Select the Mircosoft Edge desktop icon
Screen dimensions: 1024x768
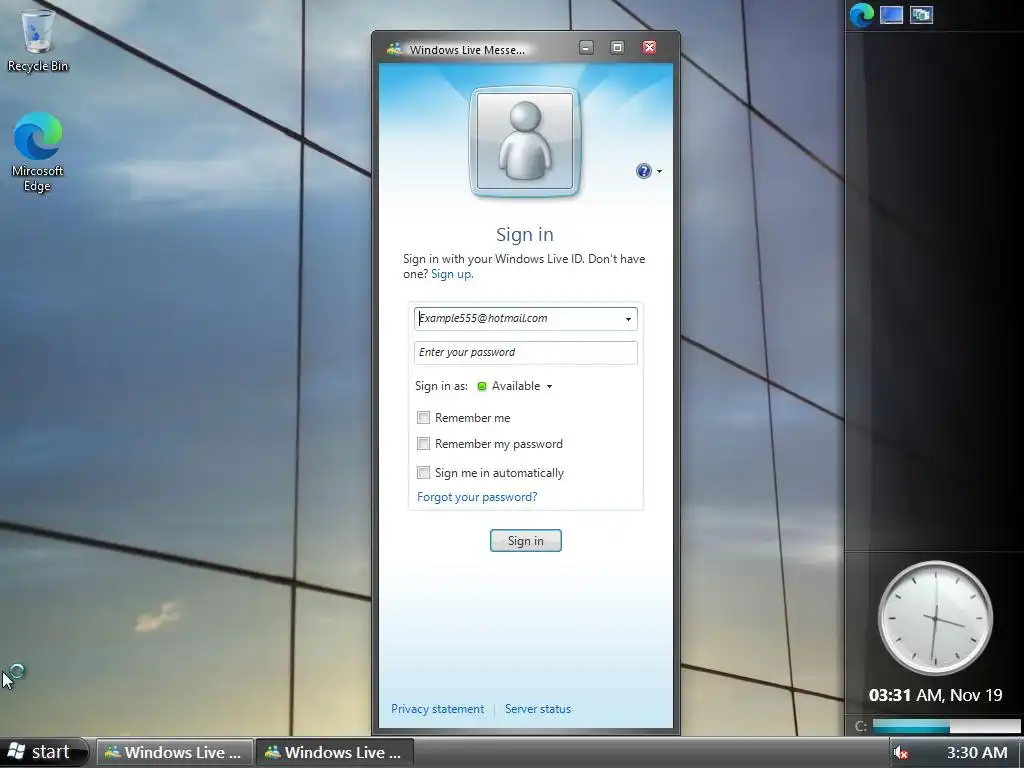point(38,152)
